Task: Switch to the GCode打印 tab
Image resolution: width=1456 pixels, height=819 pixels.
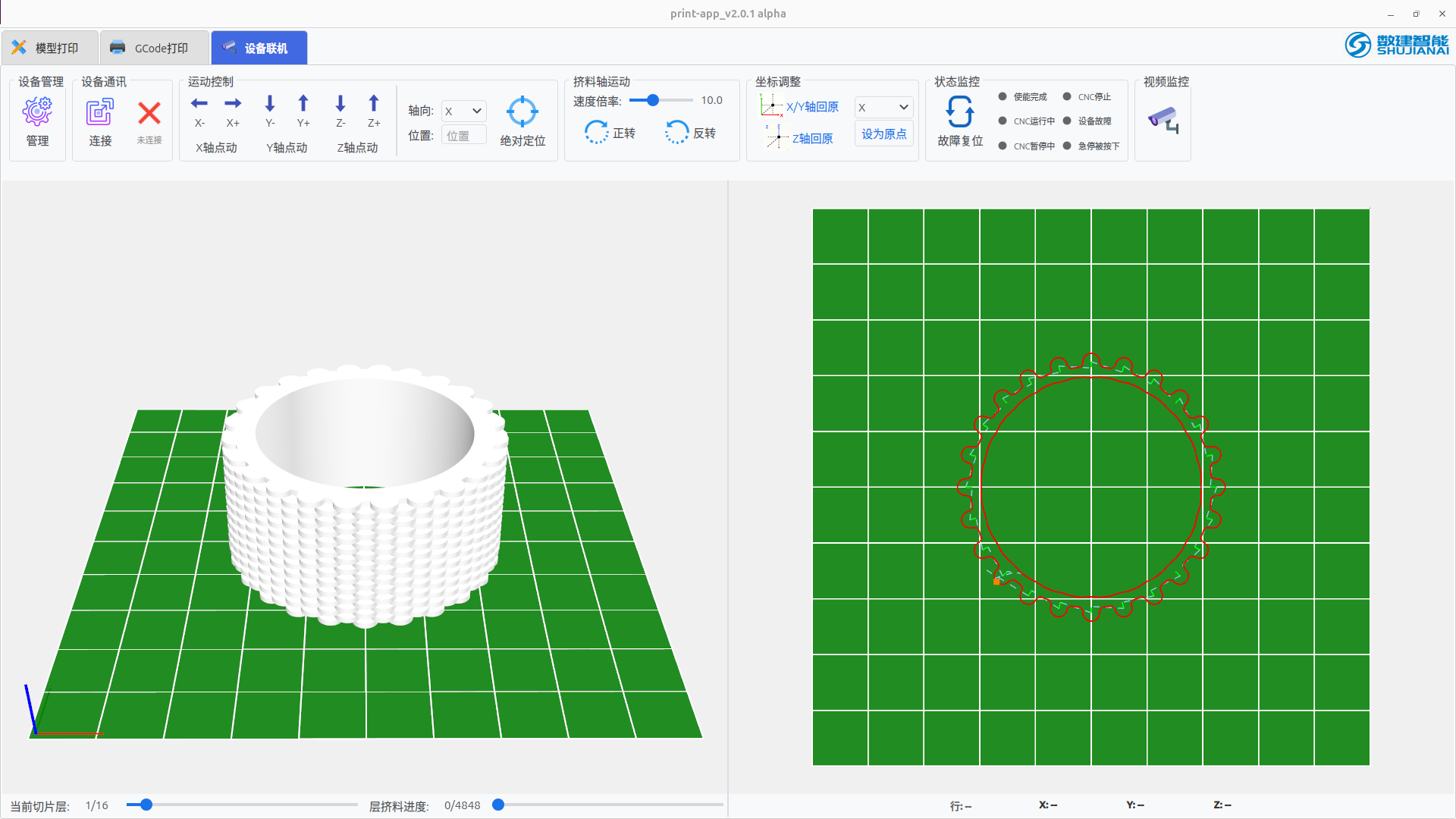Action: tap(153, 47)
